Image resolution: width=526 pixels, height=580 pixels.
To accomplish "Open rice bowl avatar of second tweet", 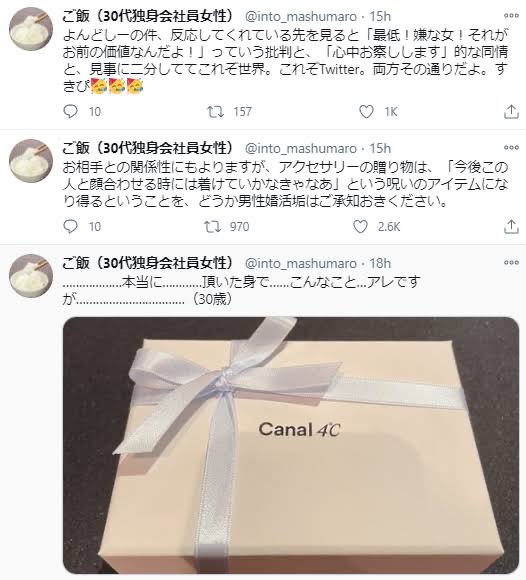I will tap(31, 161).
